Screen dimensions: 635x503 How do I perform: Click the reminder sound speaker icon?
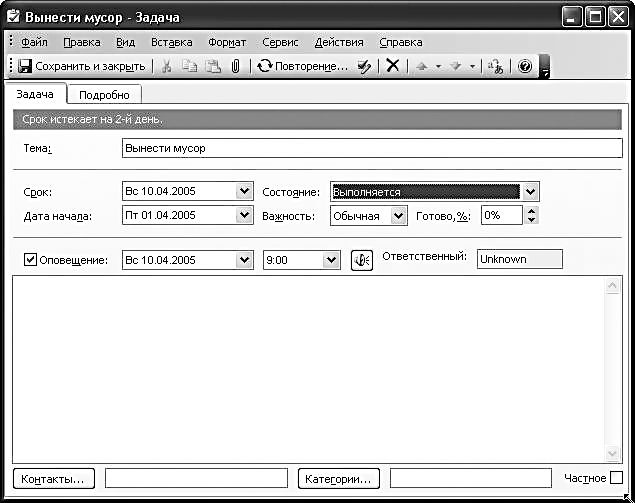tap(361, 260)
